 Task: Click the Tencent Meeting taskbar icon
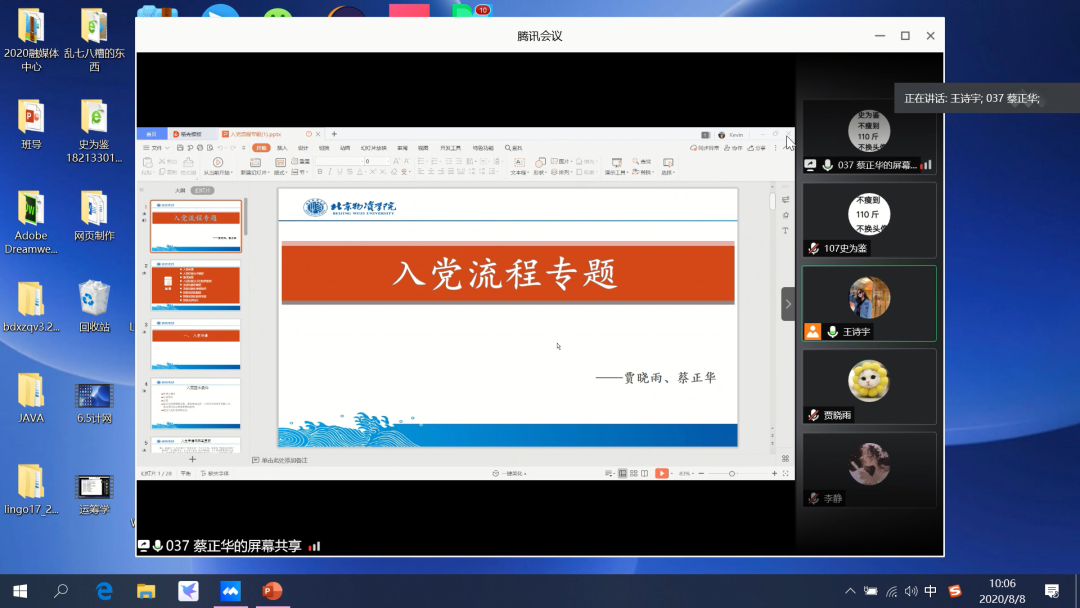pyautogui.click(x=229, y=591)
